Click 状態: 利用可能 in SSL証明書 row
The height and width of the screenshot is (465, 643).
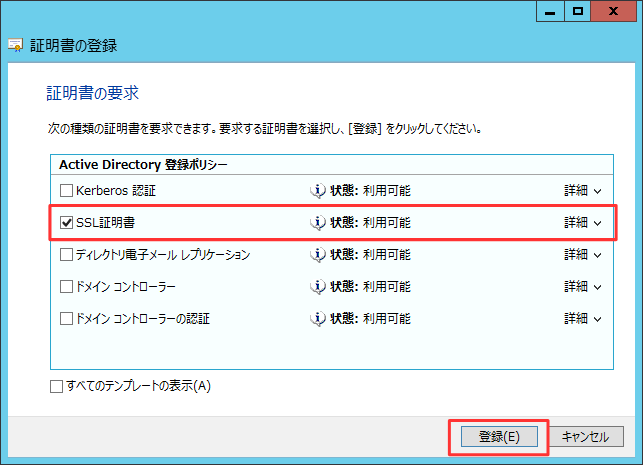(x=370, y=223)
